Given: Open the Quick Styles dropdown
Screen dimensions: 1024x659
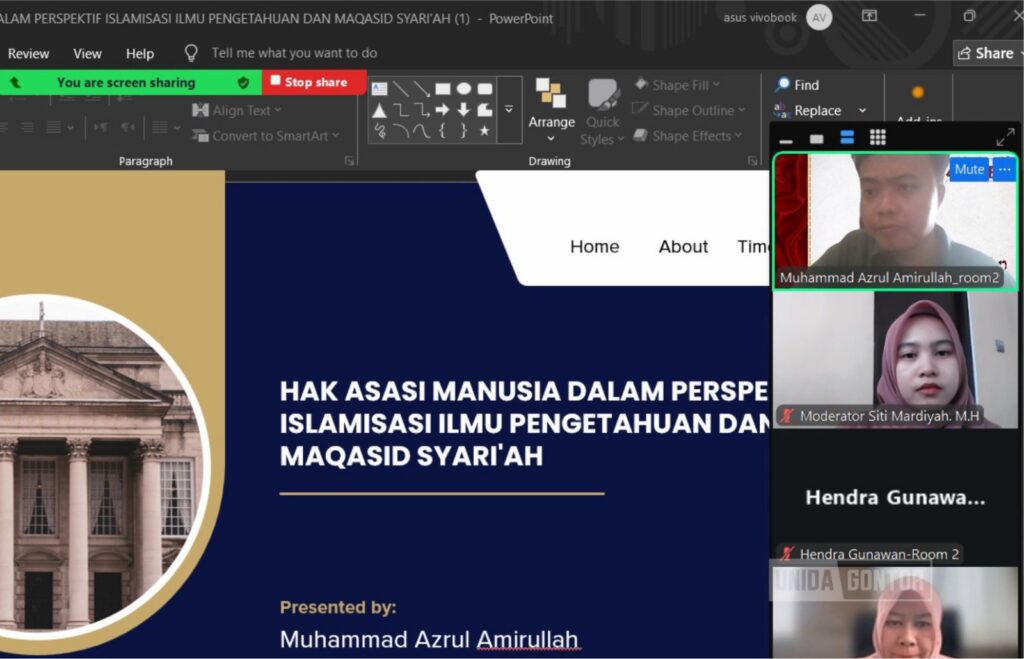Looking at the screenshot, I should tap(602, 111).
